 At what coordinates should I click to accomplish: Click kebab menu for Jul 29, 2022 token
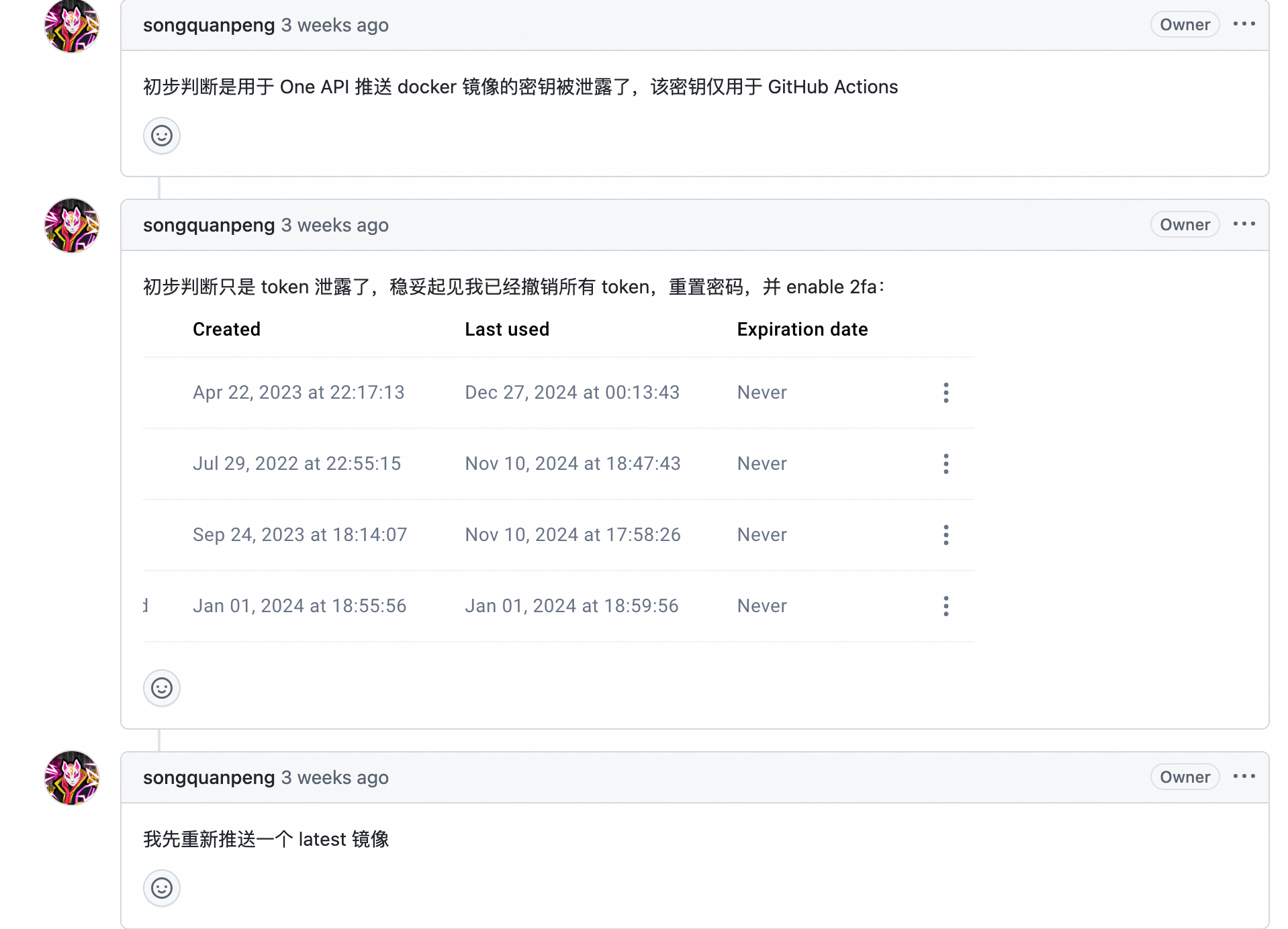[946, 464]
